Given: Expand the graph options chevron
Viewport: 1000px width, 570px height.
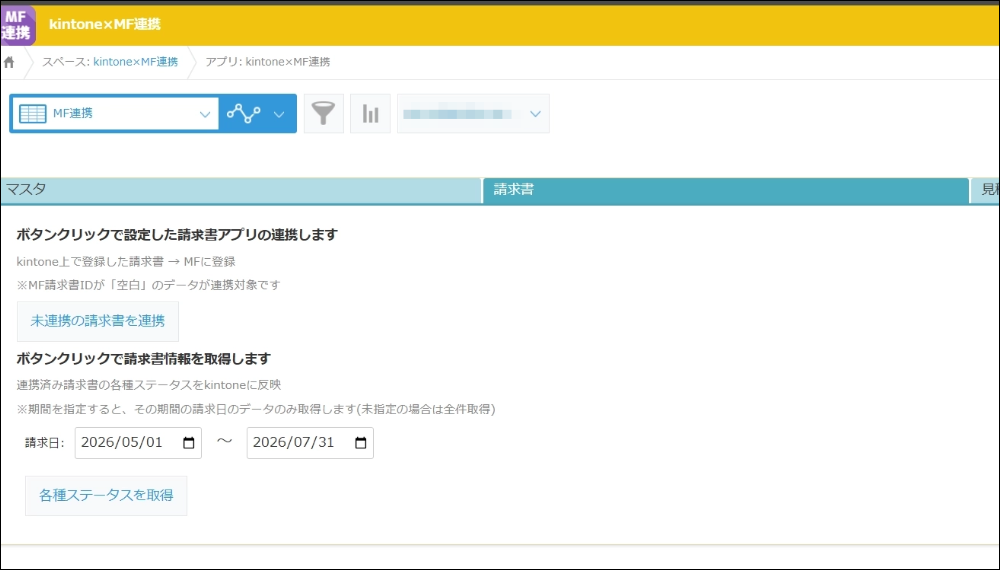Looking at the screenshot, I should [x=279, y=114].
